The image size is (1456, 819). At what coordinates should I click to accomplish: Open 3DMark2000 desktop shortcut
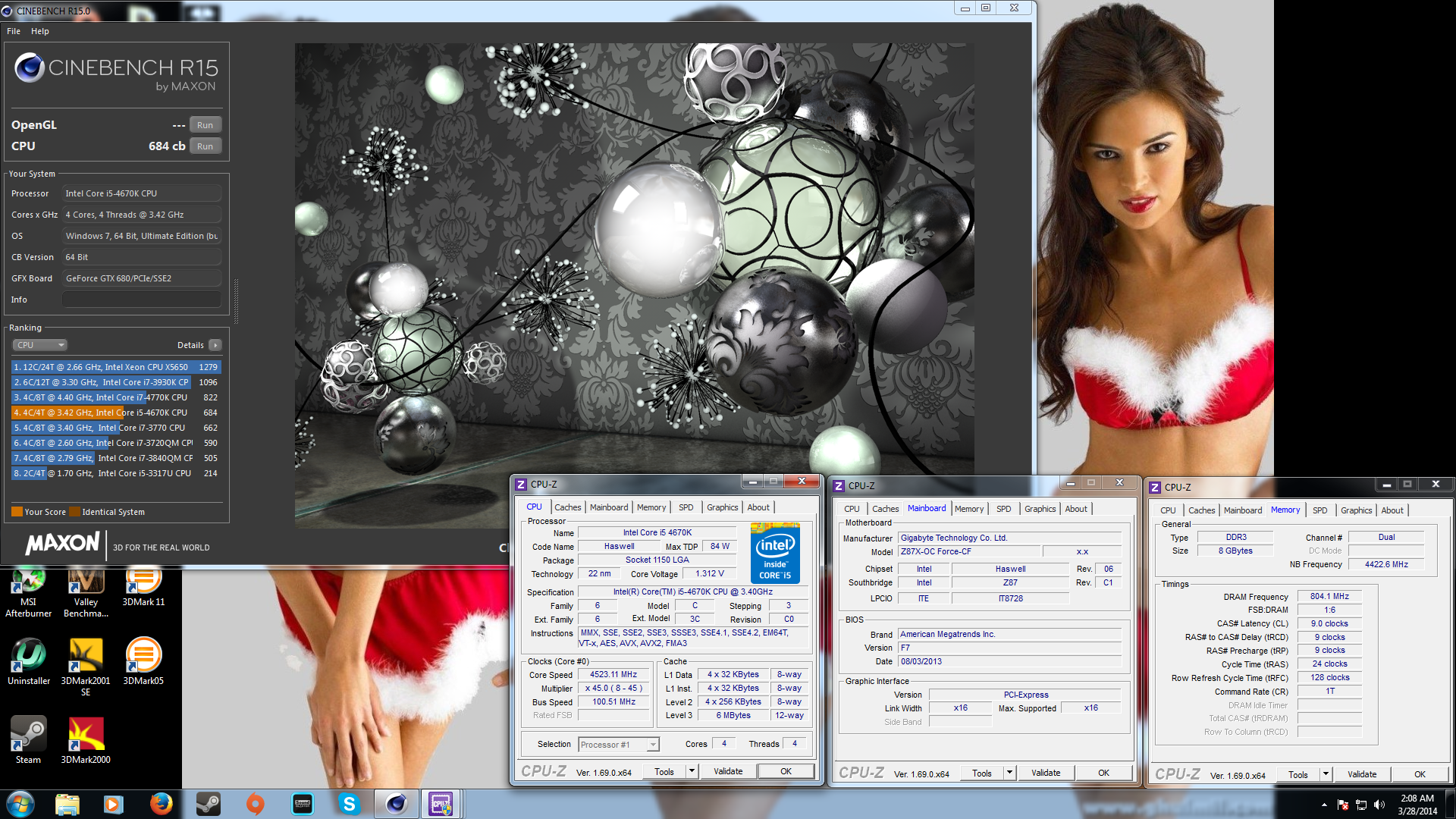point(86,740)
